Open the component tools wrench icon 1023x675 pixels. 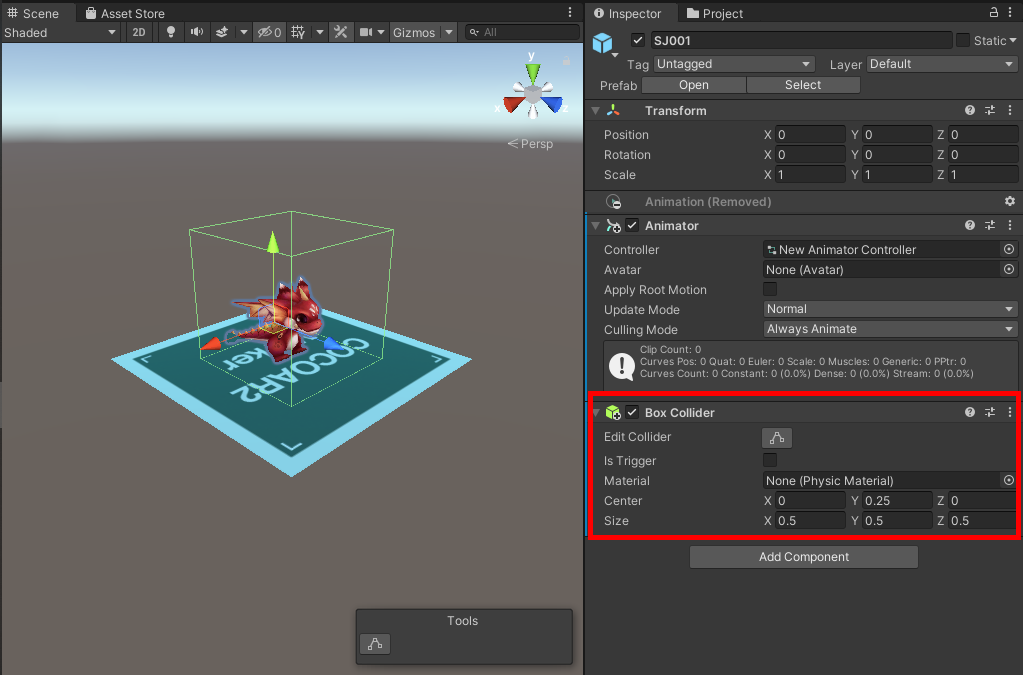coord(341,32)
